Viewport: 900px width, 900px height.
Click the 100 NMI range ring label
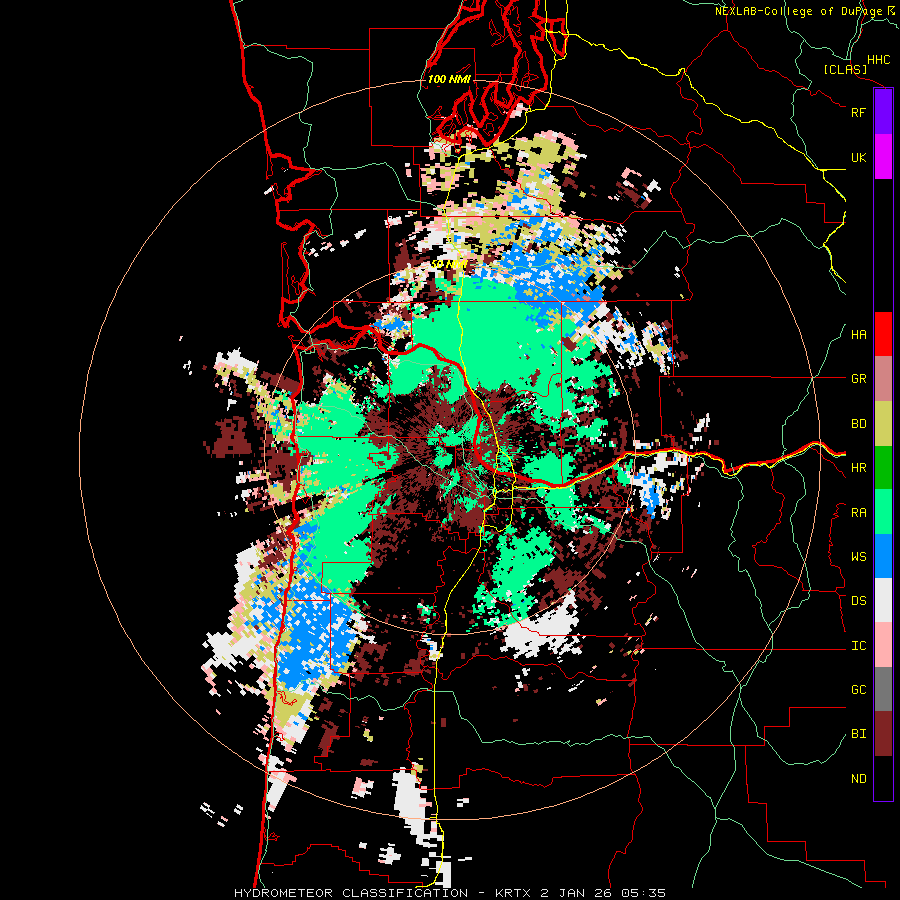[449, 79]
